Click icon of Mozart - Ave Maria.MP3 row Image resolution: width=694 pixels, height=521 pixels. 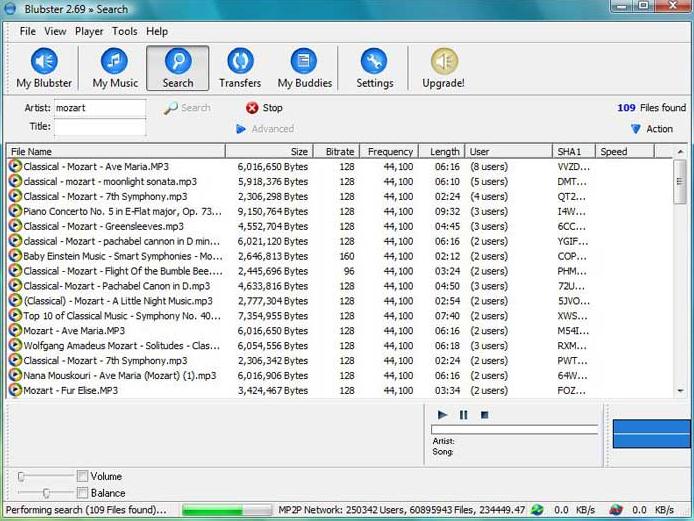coord(15,331)
